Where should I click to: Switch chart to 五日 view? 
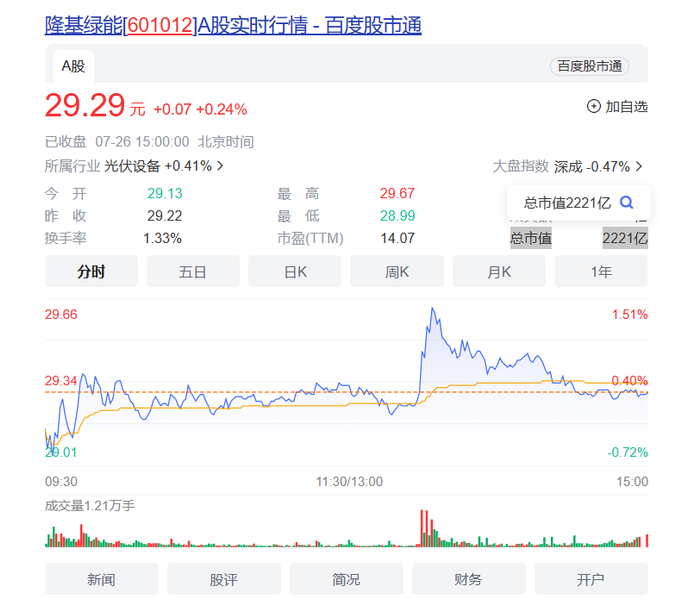click(x=193, y=271)
